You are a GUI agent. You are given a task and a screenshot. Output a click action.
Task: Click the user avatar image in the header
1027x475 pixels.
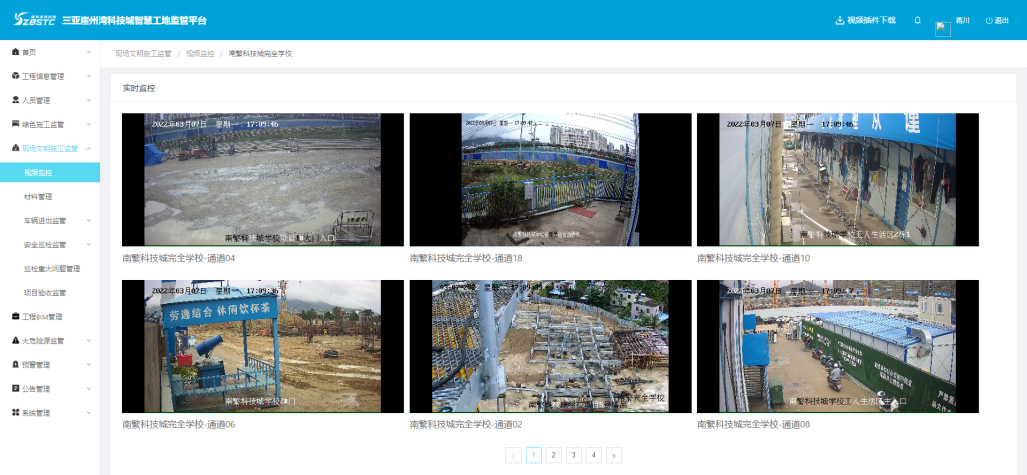pos(942,28)
